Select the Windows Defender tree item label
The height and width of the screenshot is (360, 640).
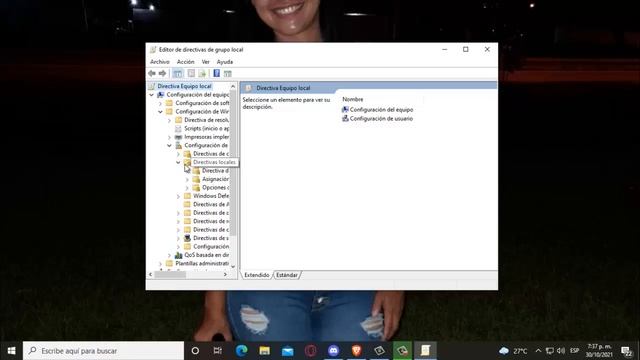pyautogui.click(x=211, y=196)
